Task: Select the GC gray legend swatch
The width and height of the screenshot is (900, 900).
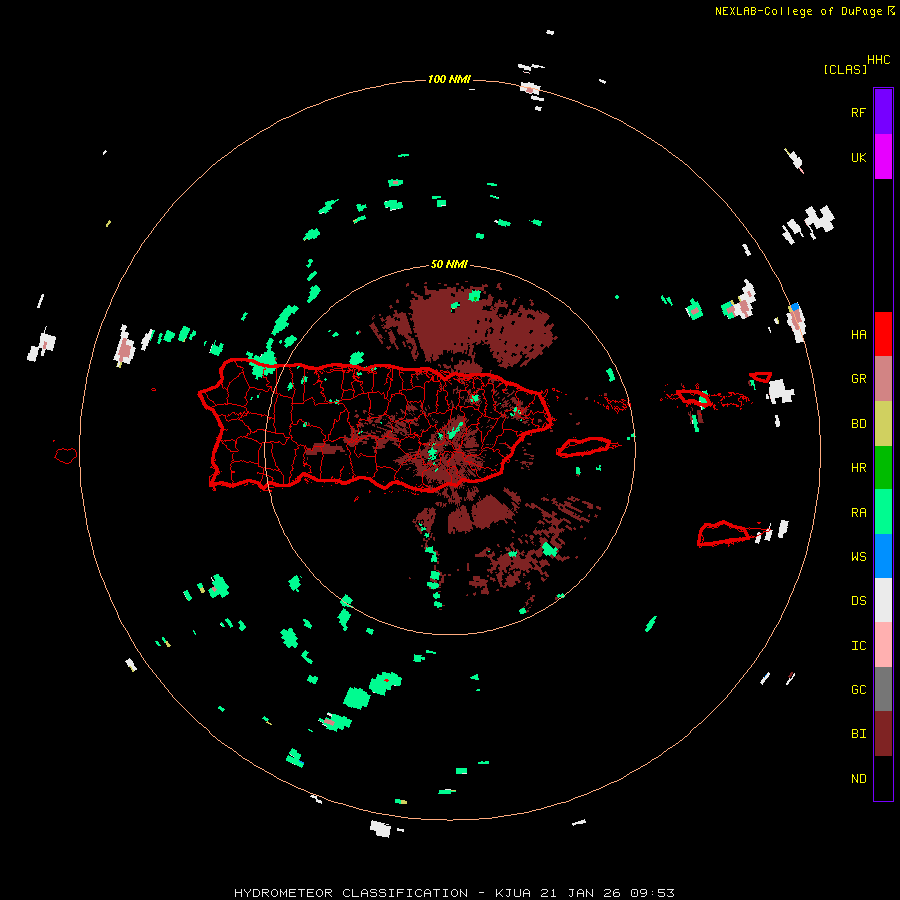Action: [x=883, y=689]
